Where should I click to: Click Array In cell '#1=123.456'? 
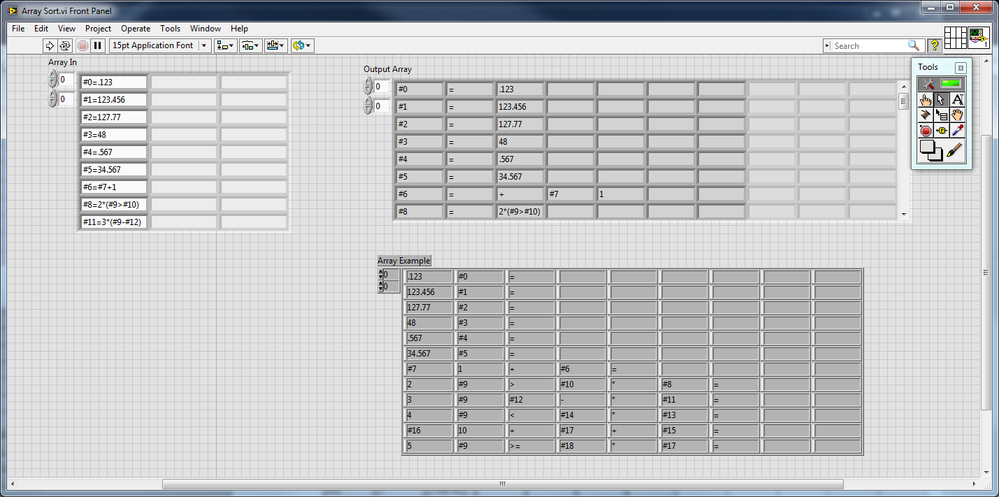click(113, 99)
